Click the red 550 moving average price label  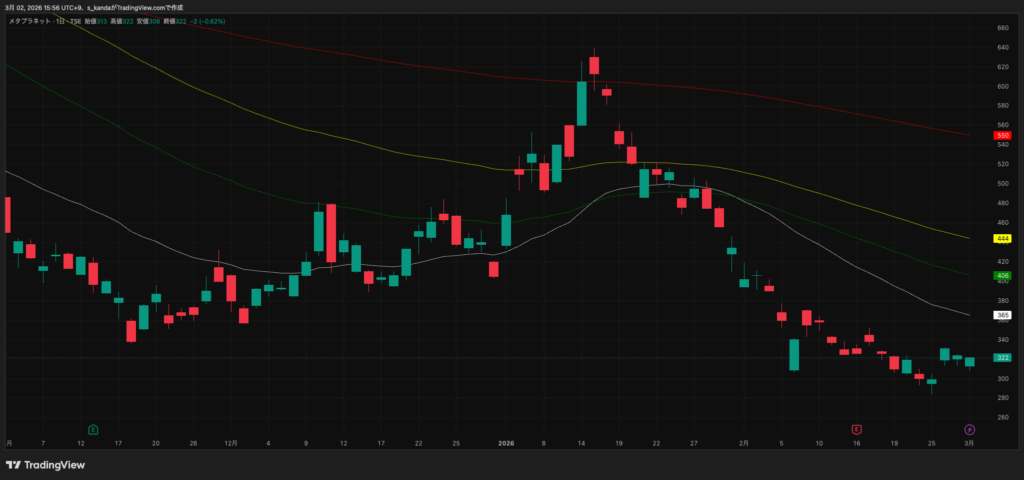coord(1002,135)
